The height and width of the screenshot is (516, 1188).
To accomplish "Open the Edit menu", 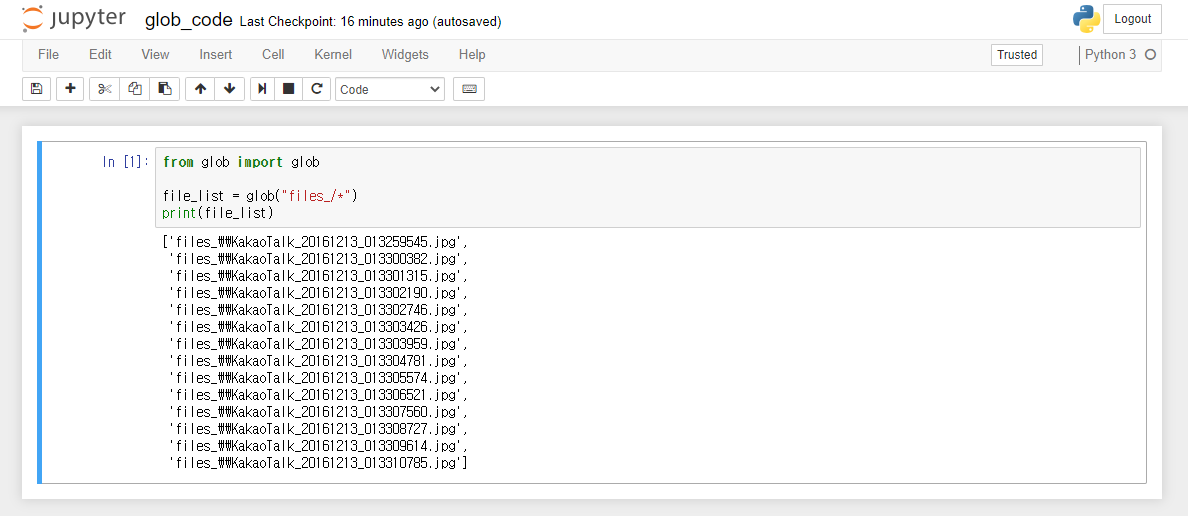I will click(100, 55).
